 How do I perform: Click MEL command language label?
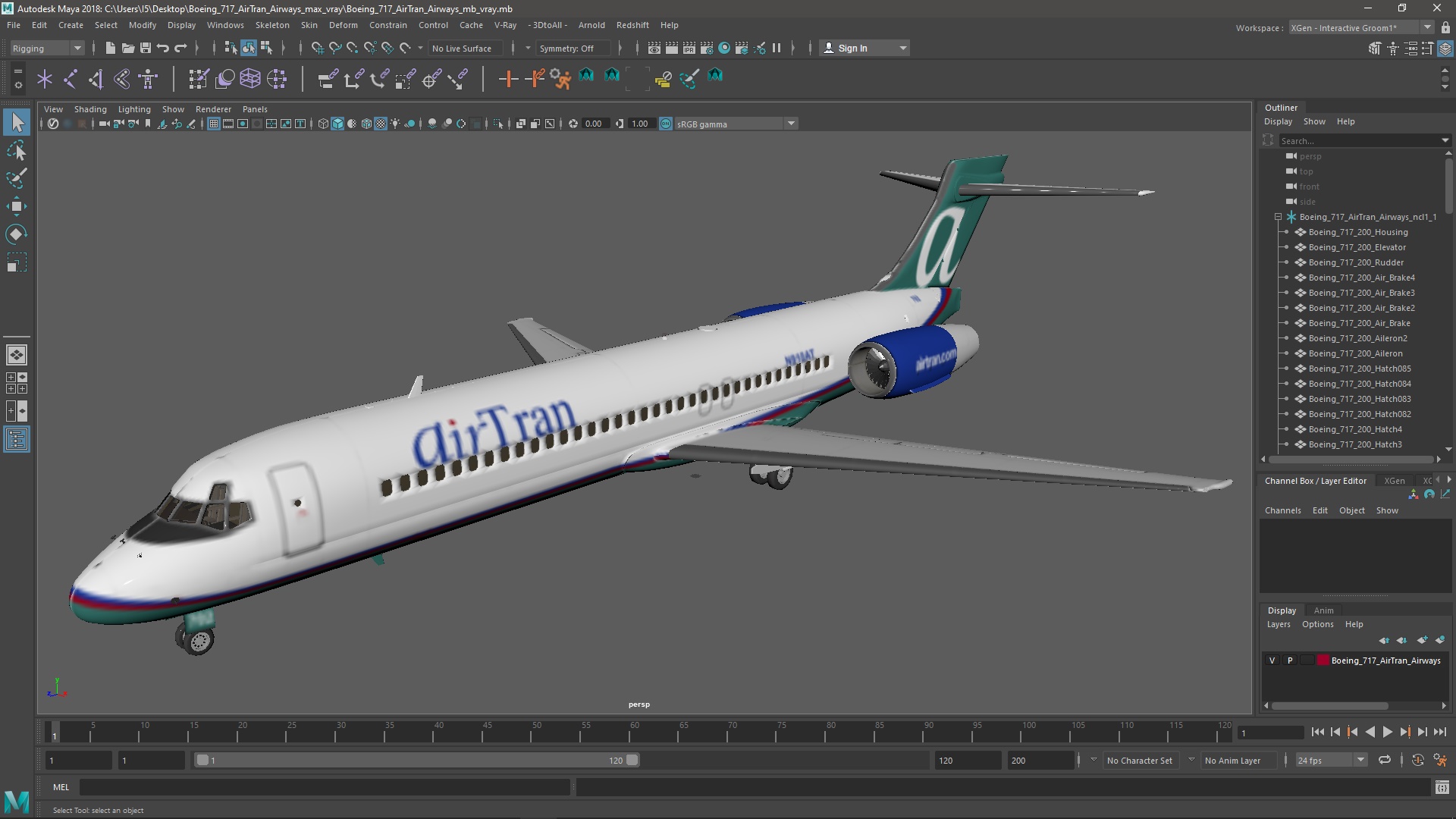point(61,787)
